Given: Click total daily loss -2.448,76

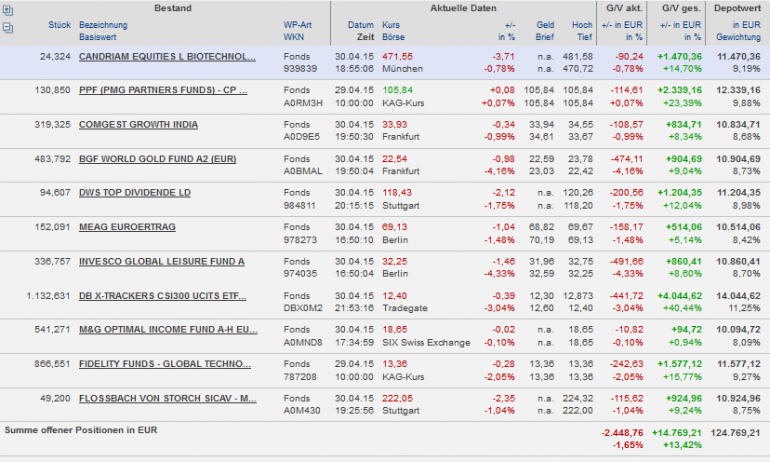Looking at the screenshot, I should pyautogui.click(x=622, y=433).
